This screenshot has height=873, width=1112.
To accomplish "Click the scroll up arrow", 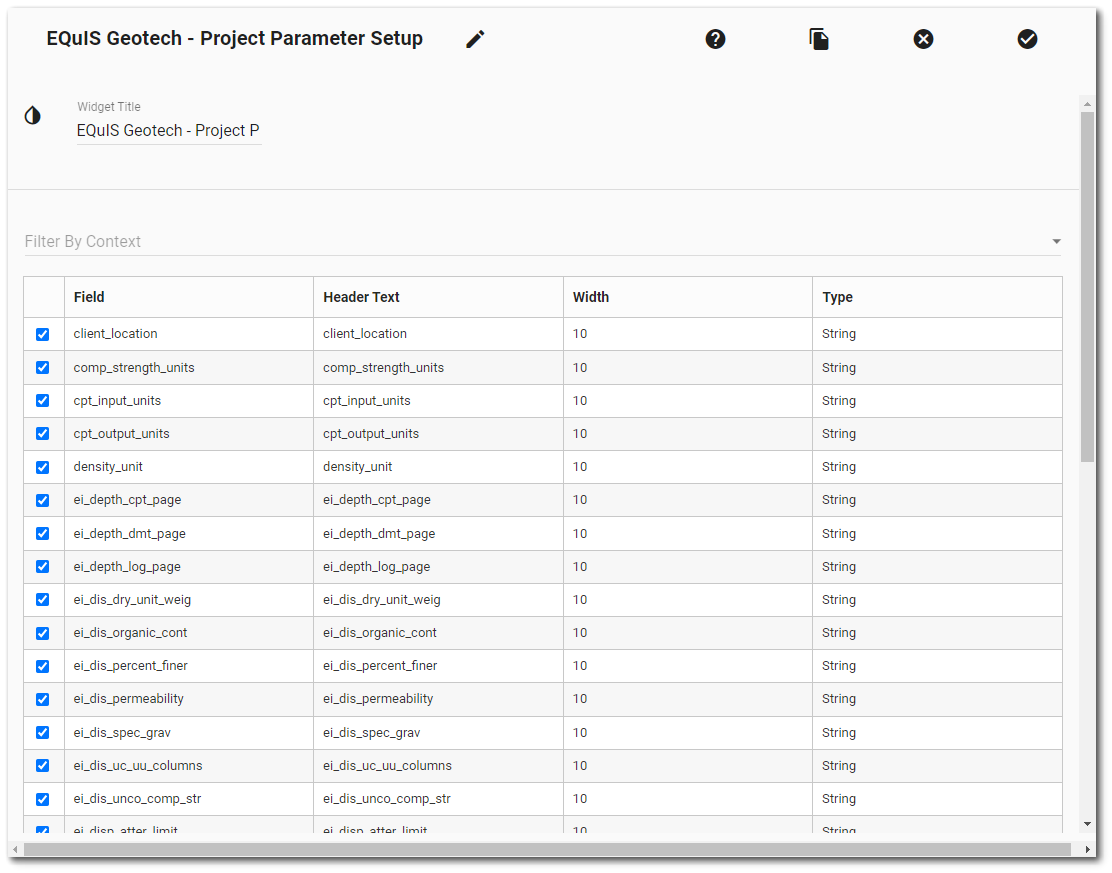I will point(1087,104).
